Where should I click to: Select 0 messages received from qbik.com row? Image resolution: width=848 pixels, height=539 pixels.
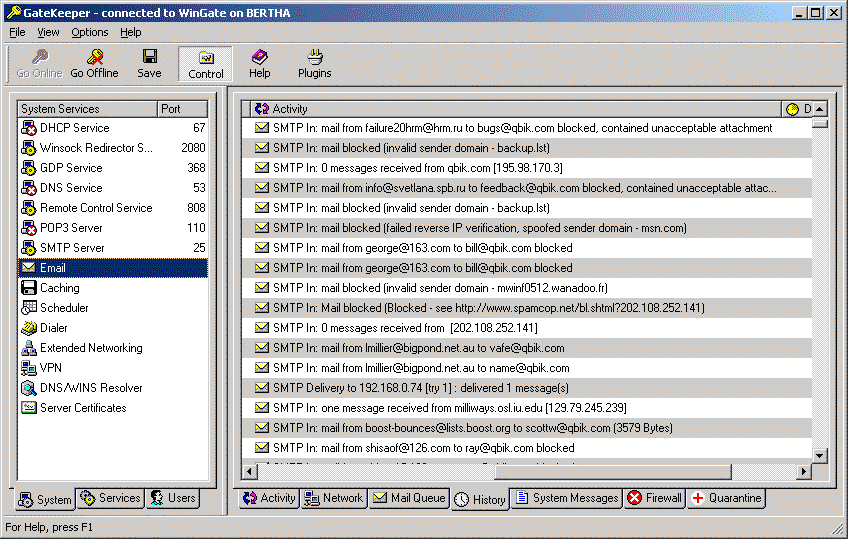pyautogui.click(x=527, y=168)
